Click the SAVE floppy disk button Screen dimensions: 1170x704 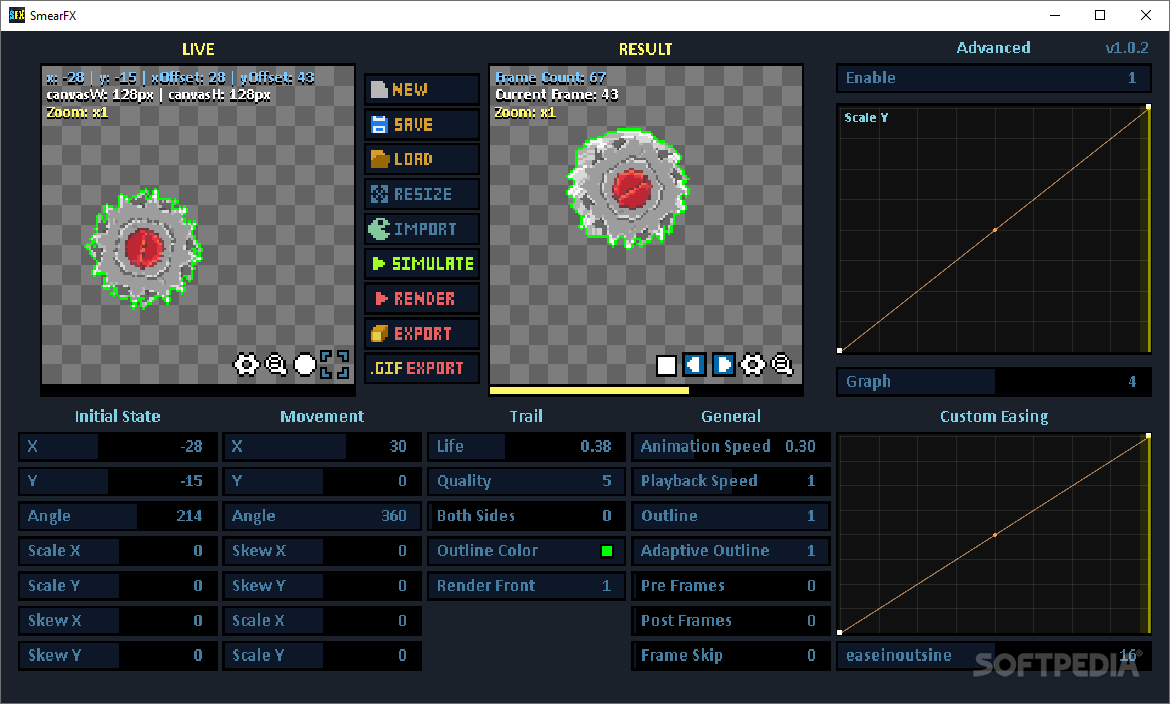[x=422, y=125]
